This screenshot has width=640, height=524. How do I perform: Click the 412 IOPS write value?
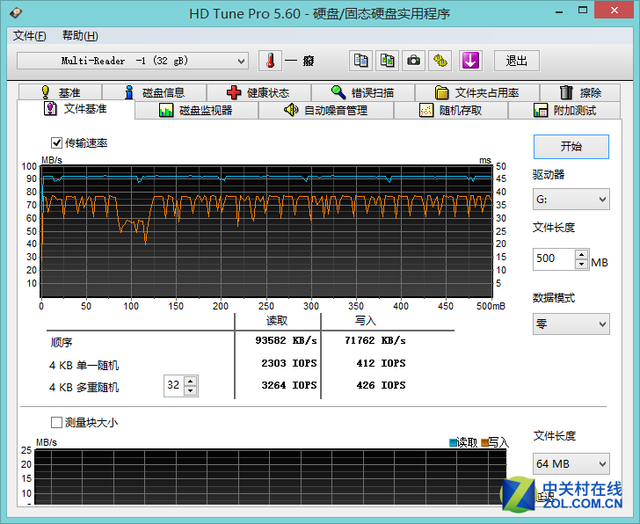pyautogui.click(x=380, y=363)
